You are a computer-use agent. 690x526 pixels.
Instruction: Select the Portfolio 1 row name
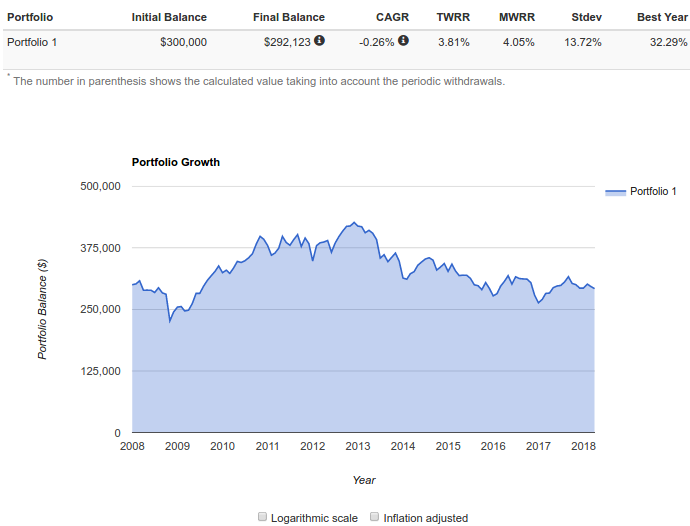(32, 42)
